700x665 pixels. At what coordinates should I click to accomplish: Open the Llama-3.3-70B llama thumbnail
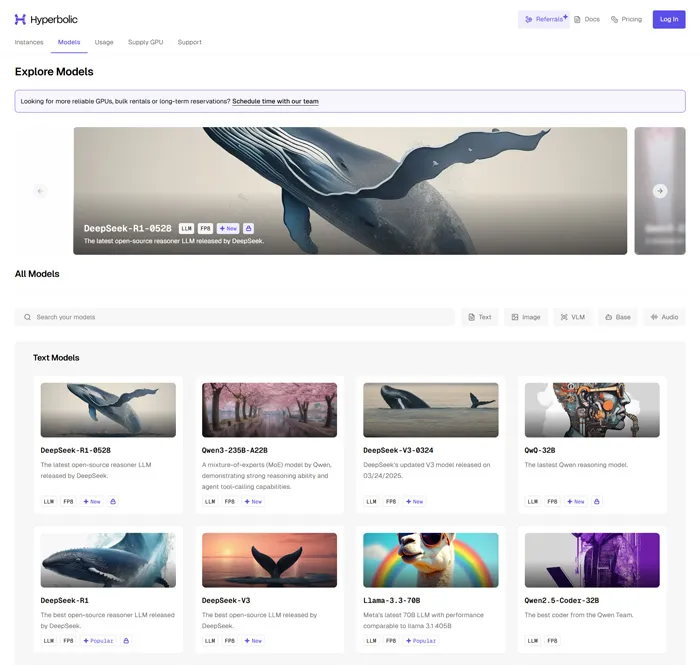pos(431,560)
